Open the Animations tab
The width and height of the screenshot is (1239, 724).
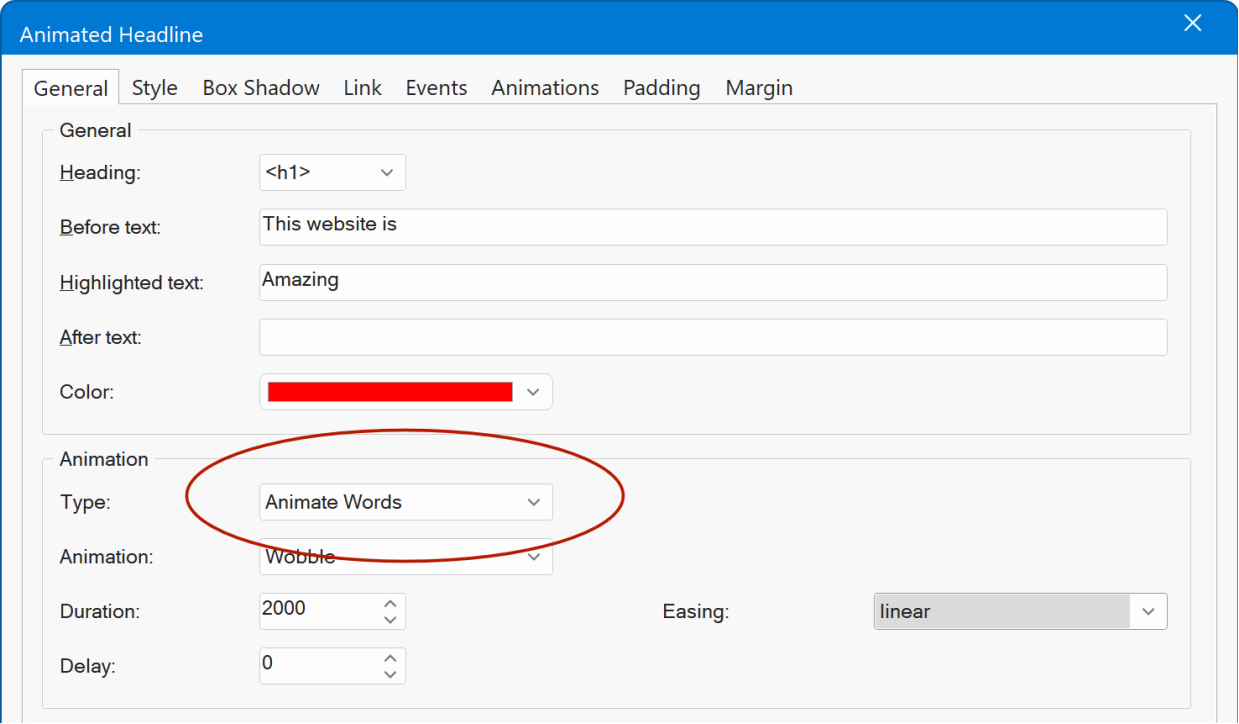pos(545,88)
